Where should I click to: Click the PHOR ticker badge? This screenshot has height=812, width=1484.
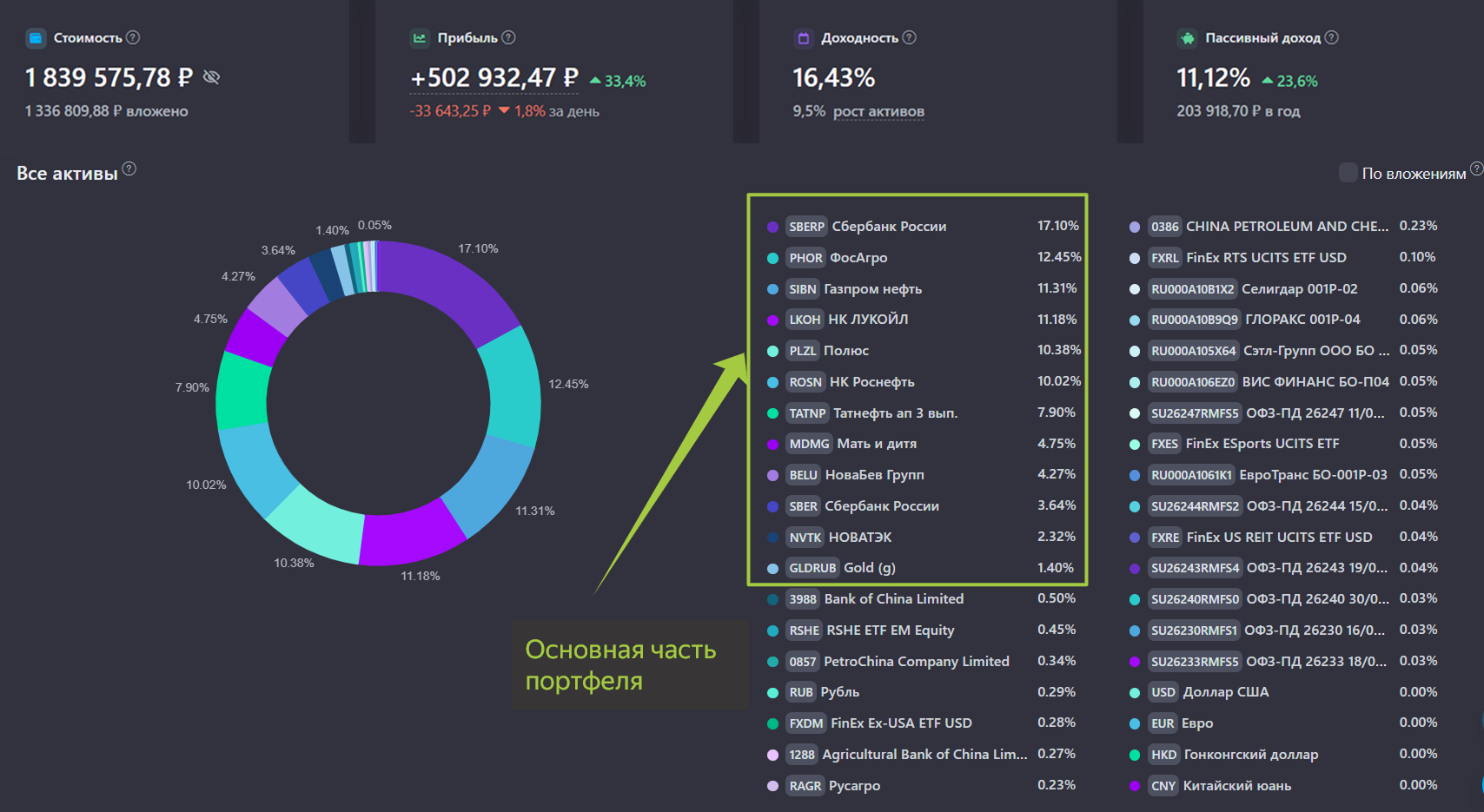point(805,258)
